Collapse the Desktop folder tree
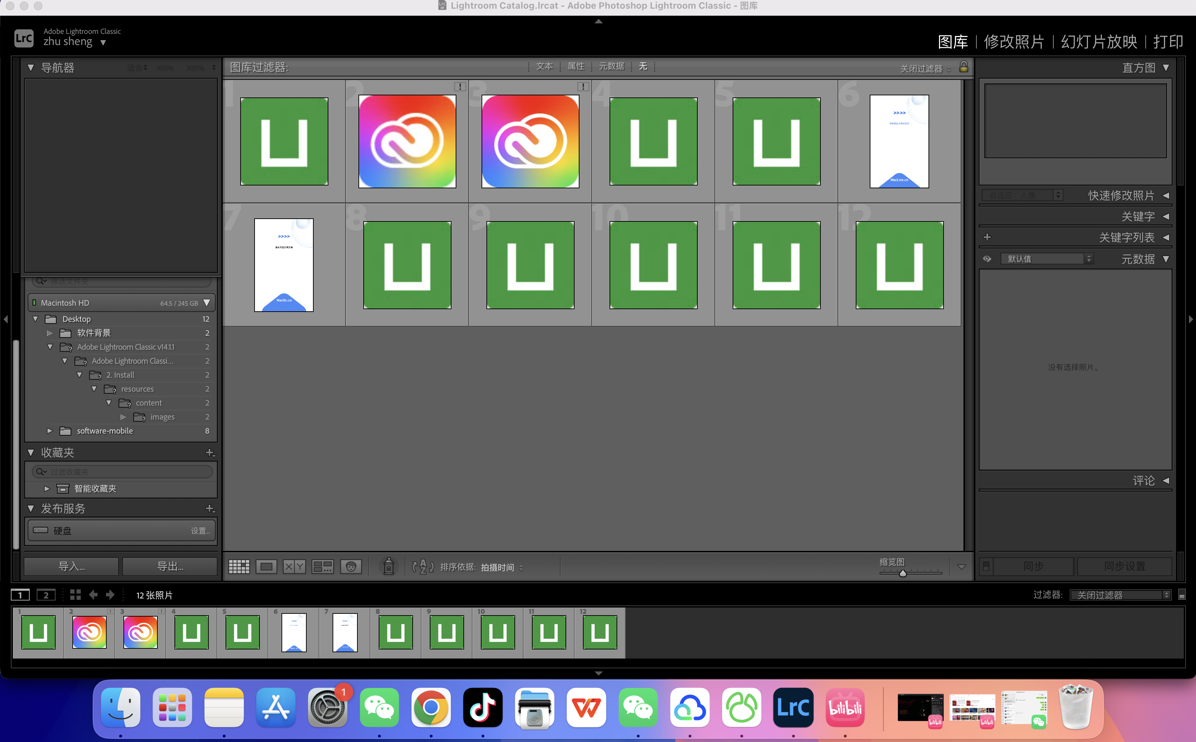Screen dimensions: 1196x742 [35, 318]
